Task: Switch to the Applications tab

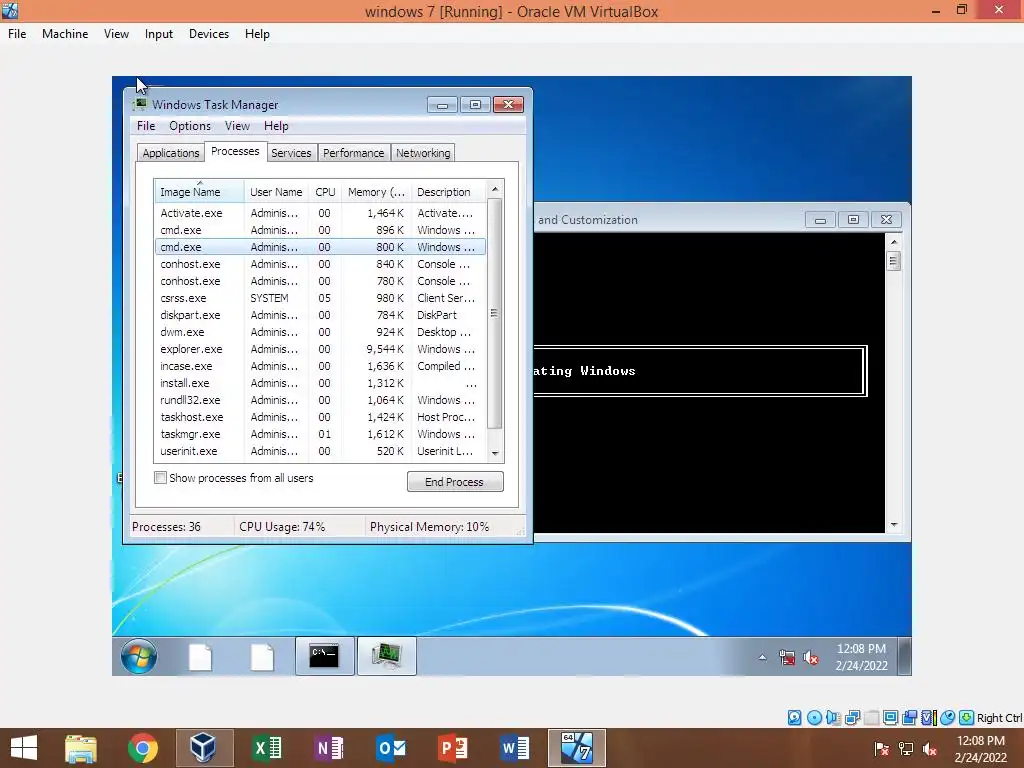Action: (x=170, y=153)
